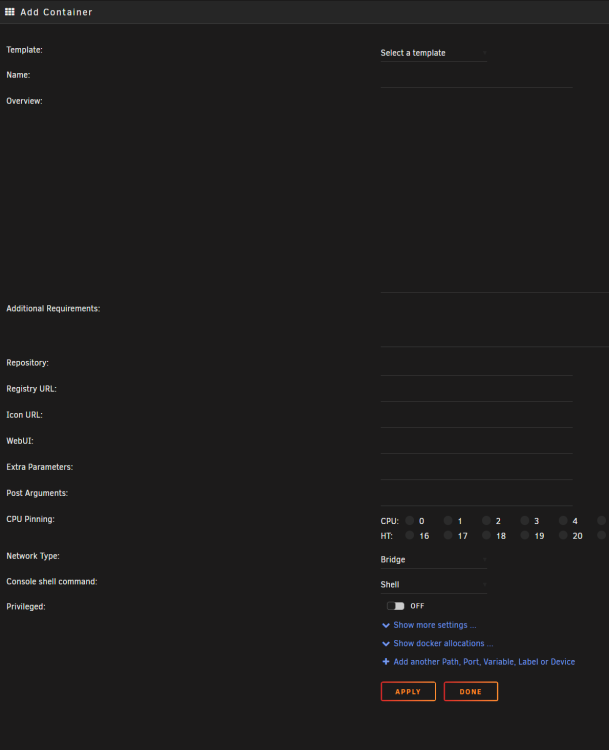Expand Show docker allocations
Image resolution: width=609 pixels, height=750 pixels.
[443, 643]
